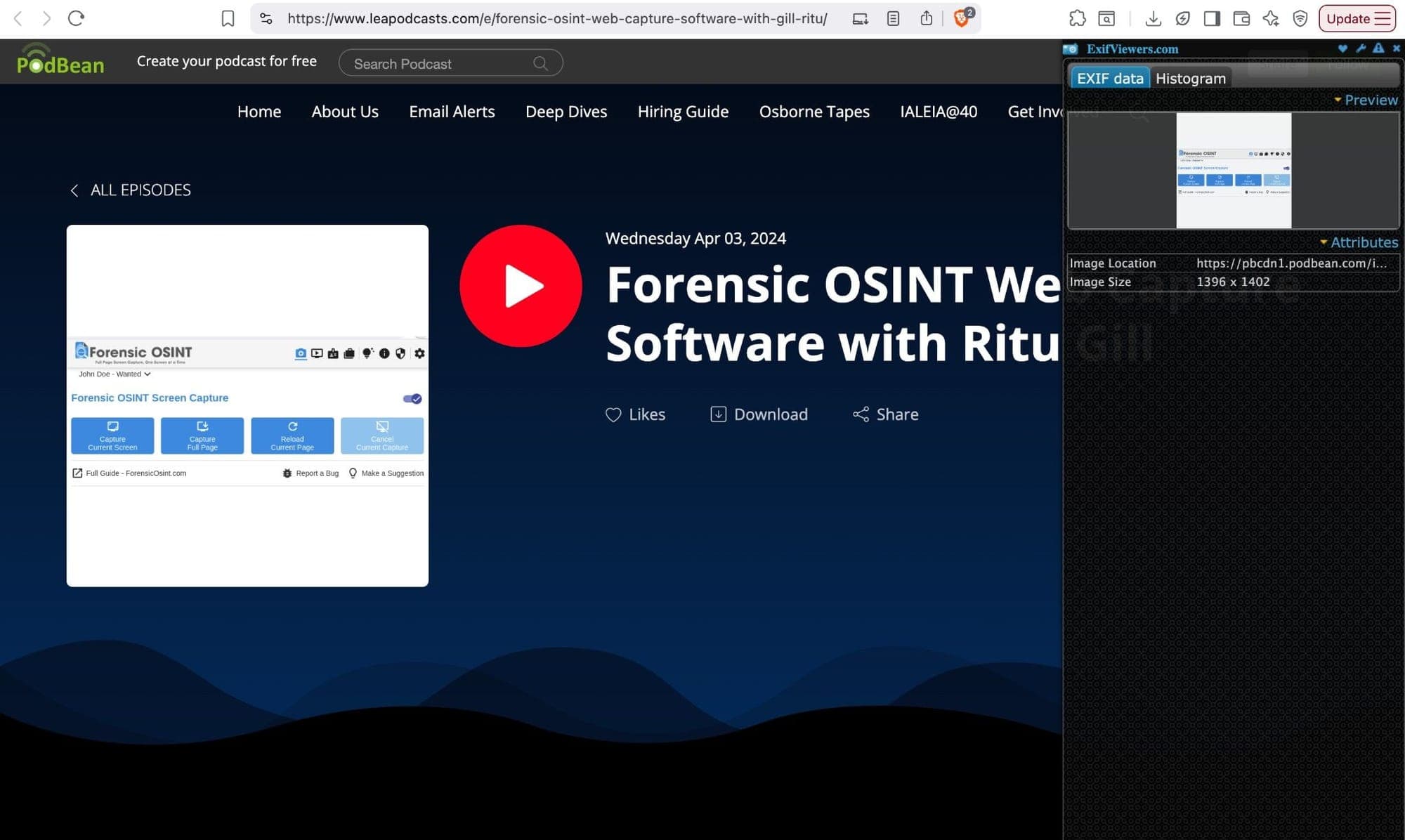Bookmark this page with the bookmark icon
The width and height of the screenshot is (1405, 840).
coord(228,18)
